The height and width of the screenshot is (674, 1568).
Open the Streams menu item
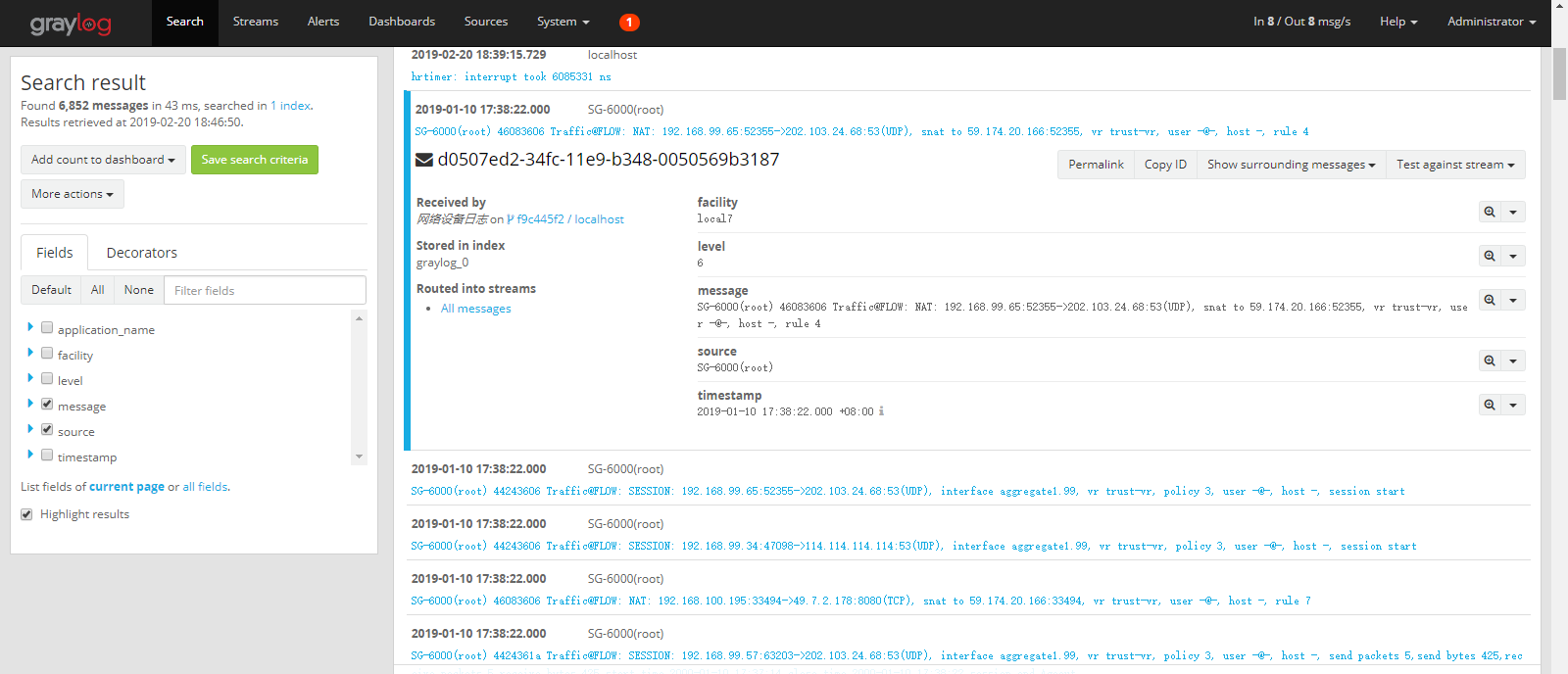(255, 22)
